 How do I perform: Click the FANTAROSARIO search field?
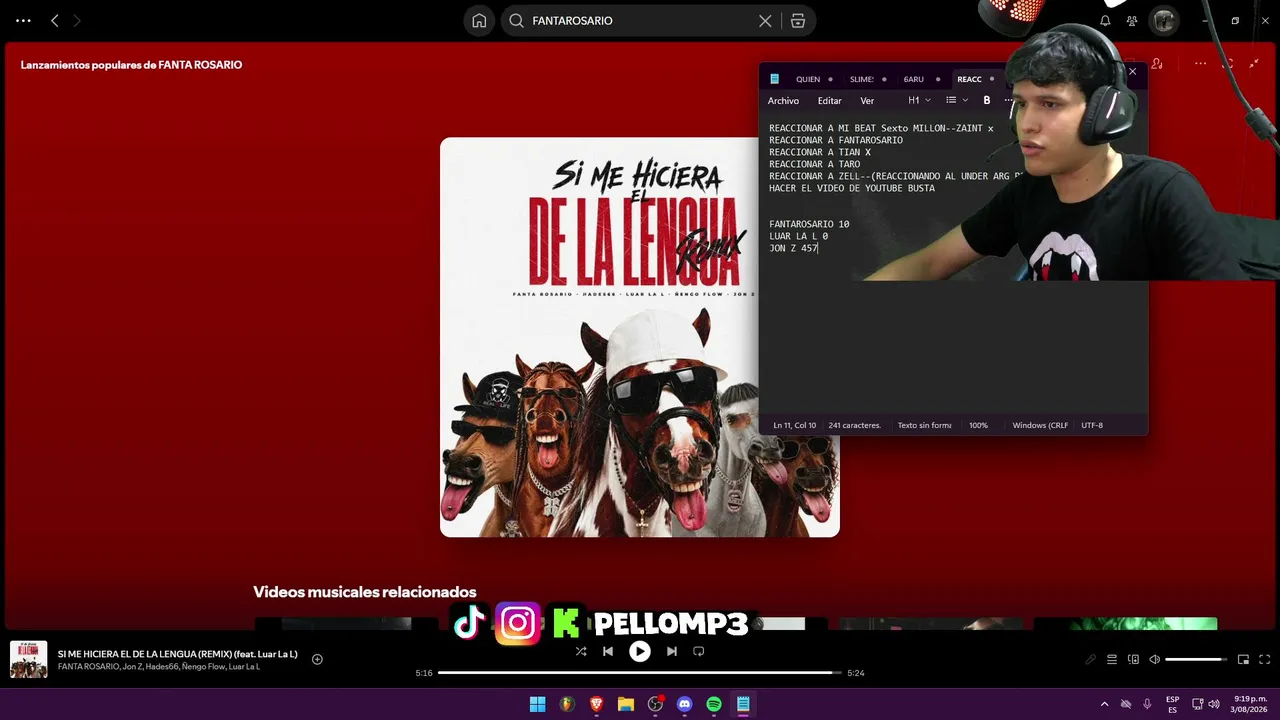[640, 20]
